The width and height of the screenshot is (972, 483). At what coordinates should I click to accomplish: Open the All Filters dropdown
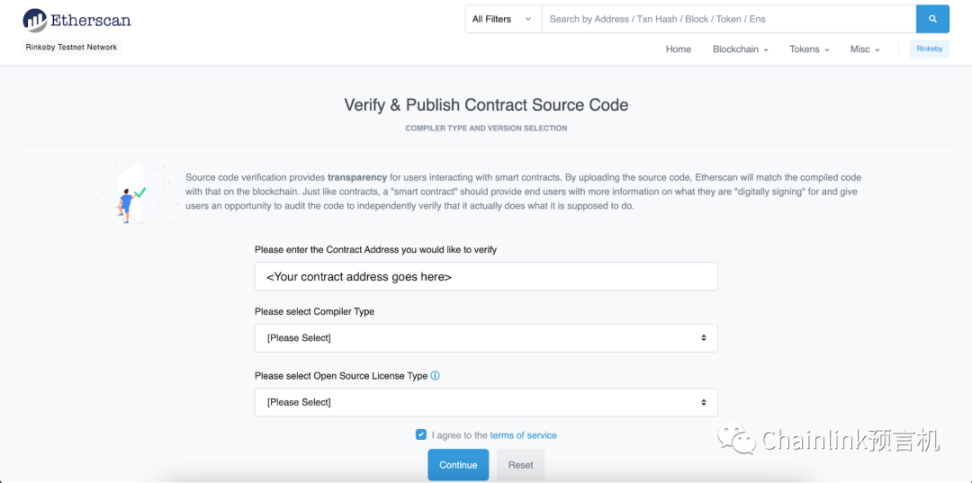pos(502,19)
